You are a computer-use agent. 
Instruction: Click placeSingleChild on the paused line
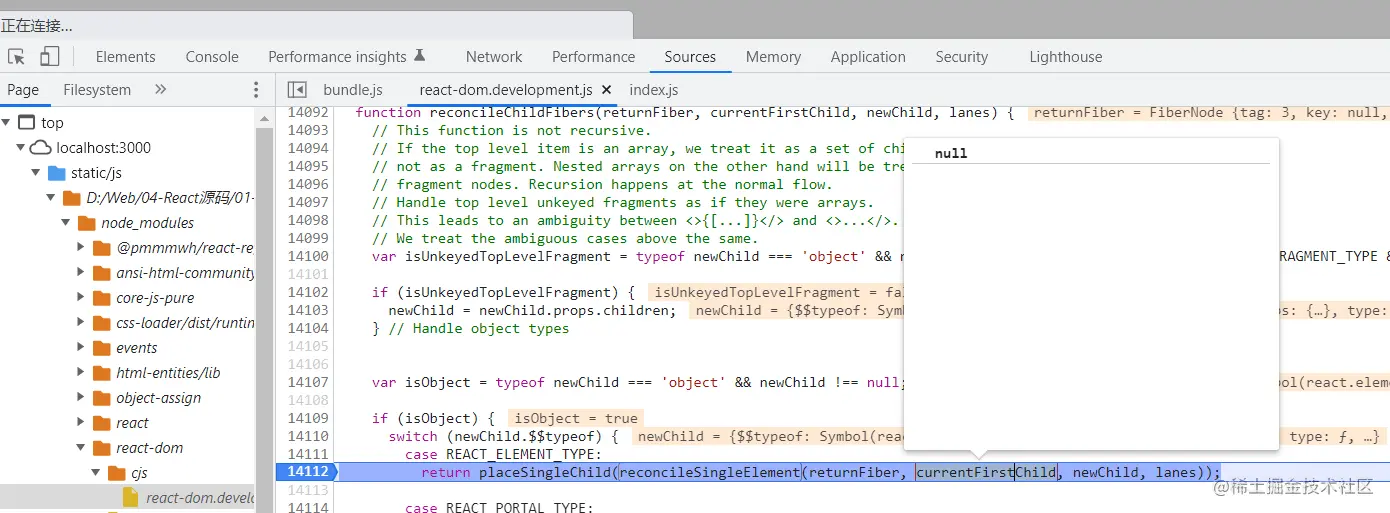click(544, 472)
